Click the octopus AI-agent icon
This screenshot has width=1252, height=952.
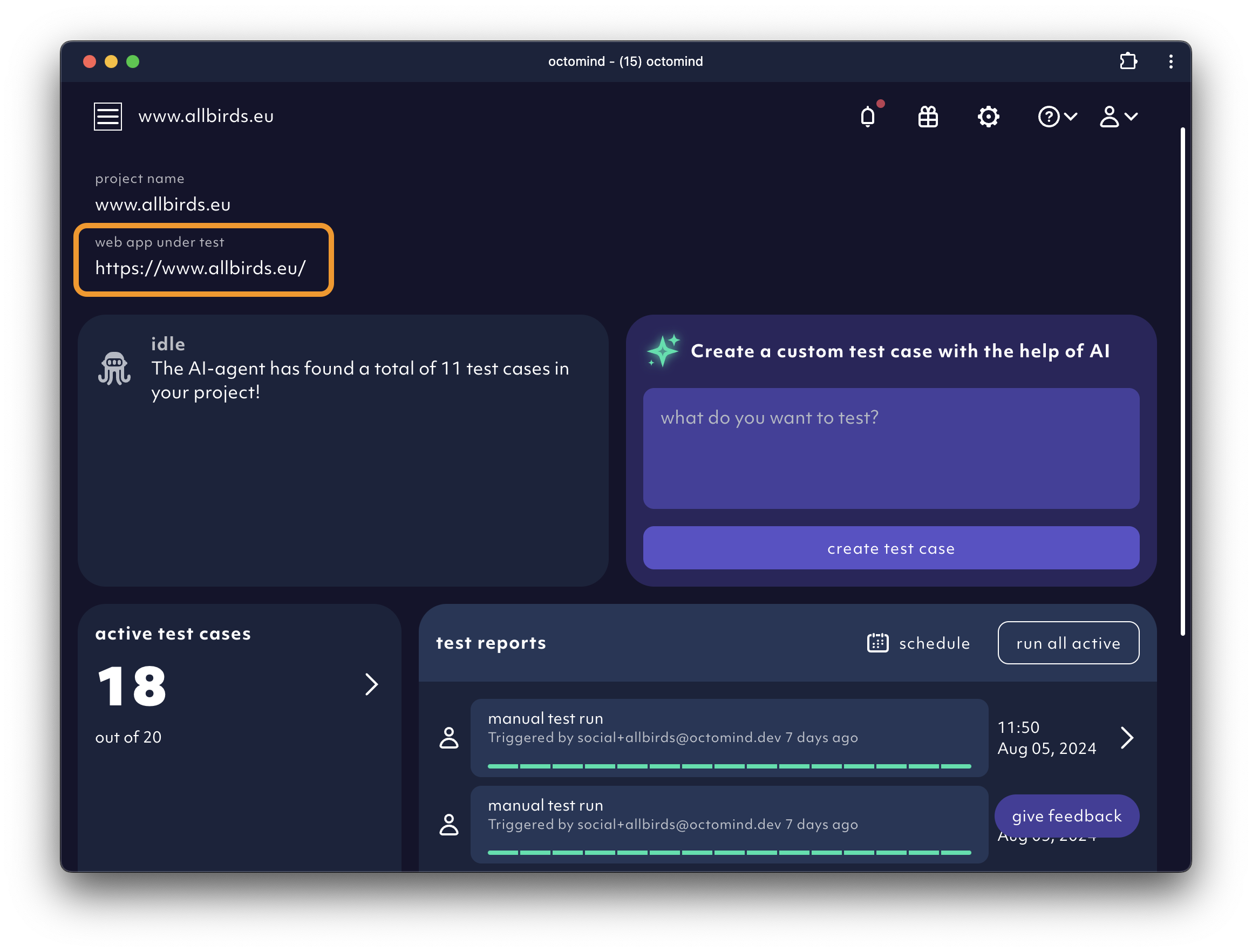114,368
